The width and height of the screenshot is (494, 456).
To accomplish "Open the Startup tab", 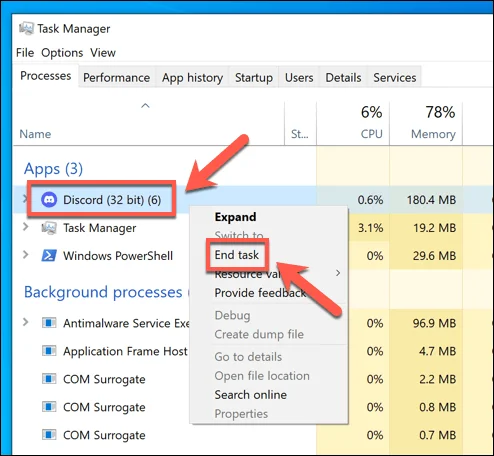I will (x=254, y=77).
